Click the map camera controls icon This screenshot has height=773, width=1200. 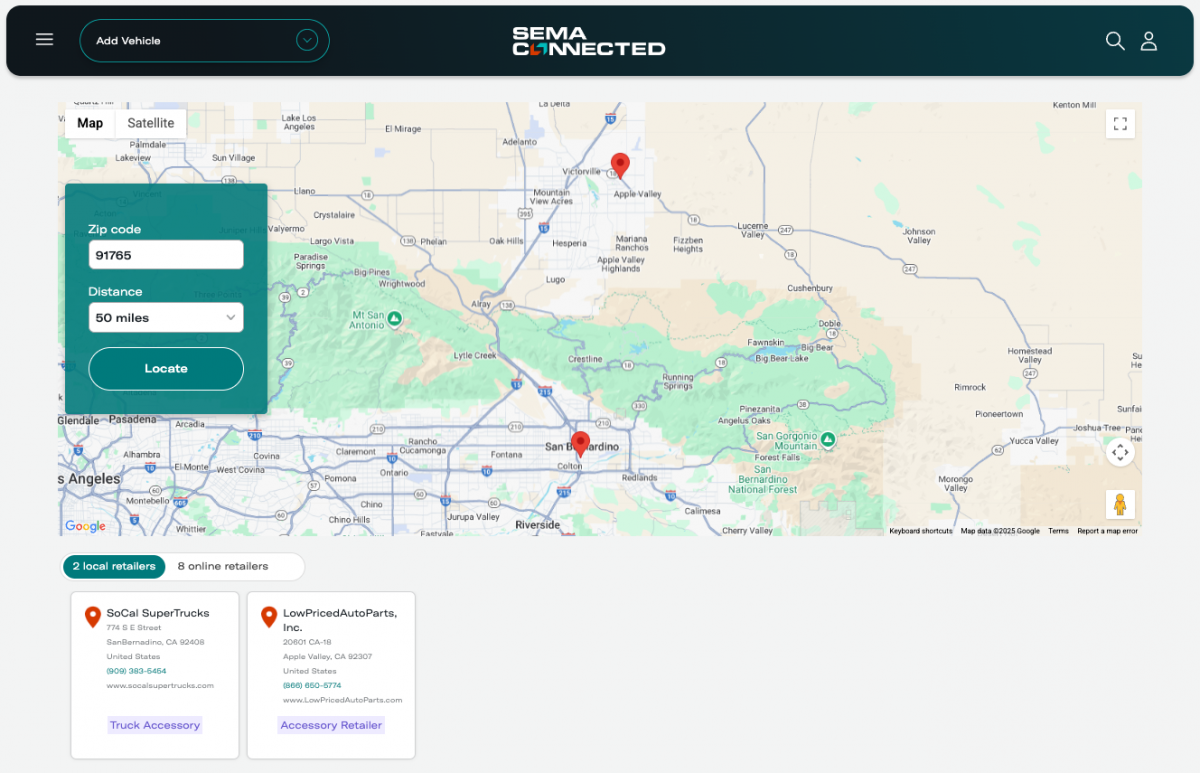click(1120, 452)
